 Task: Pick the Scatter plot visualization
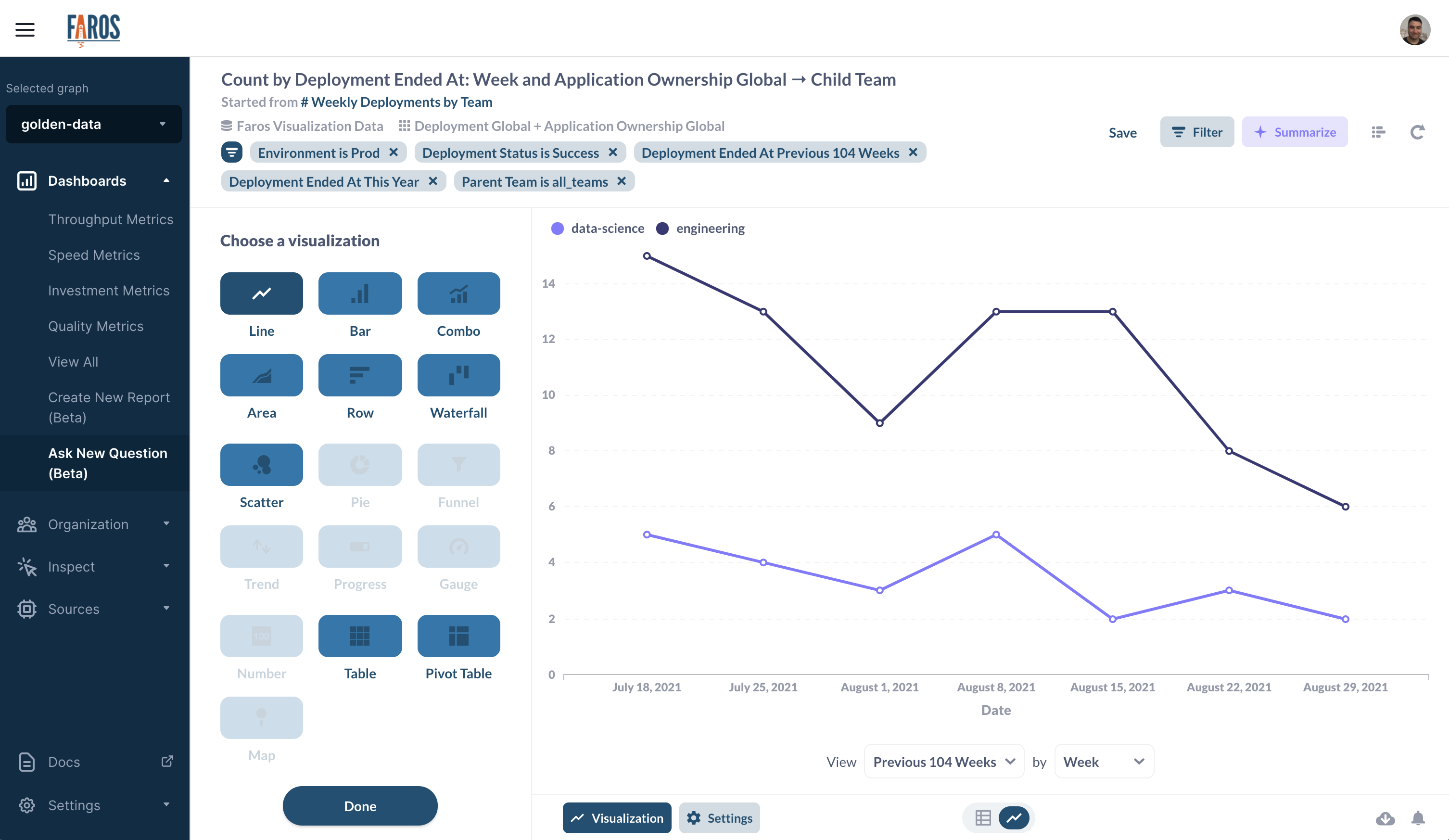coord(261,464)
